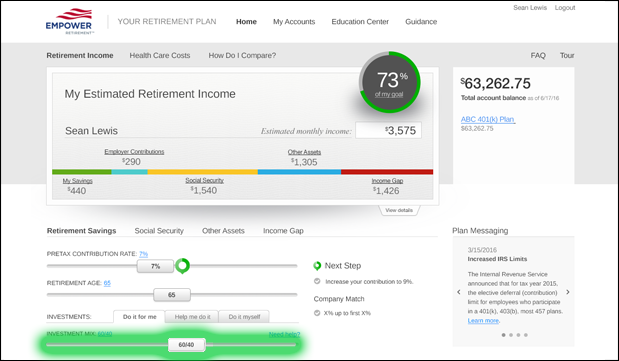Select the Social Security tab
The image size is (619, 361).
coord(159,231)
